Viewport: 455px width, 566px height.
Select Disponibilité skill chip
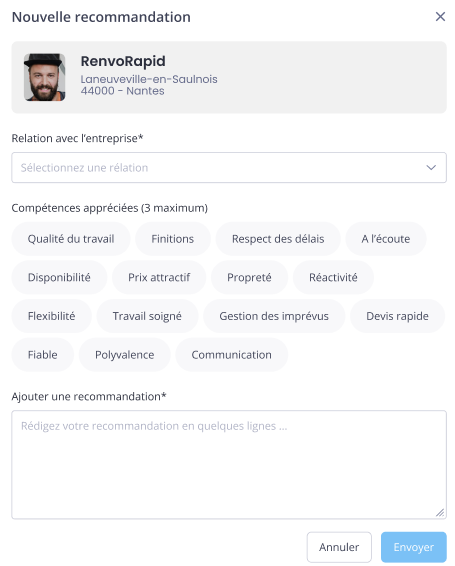pyautogui.click(x=59, y=278)
